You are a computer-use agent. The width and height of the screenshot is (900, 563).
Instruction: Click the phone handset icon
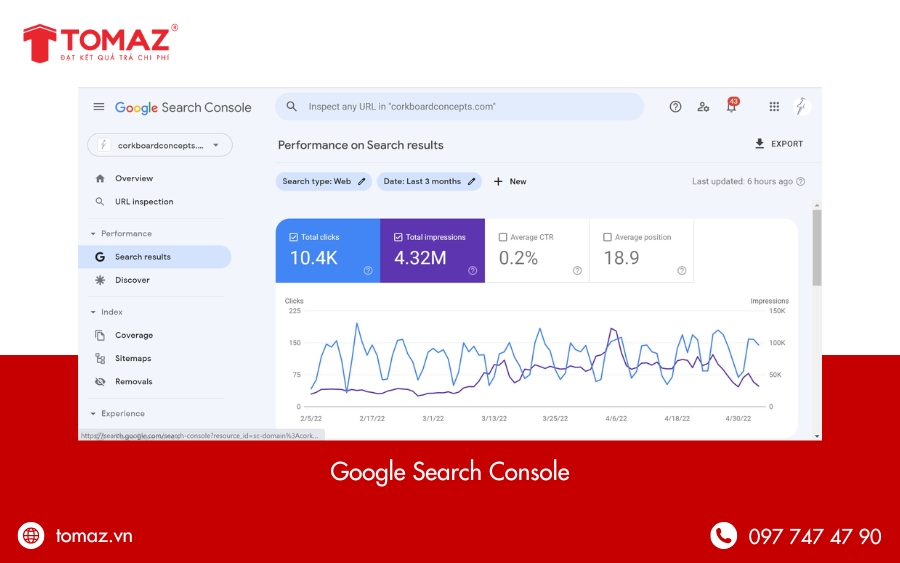723,536
